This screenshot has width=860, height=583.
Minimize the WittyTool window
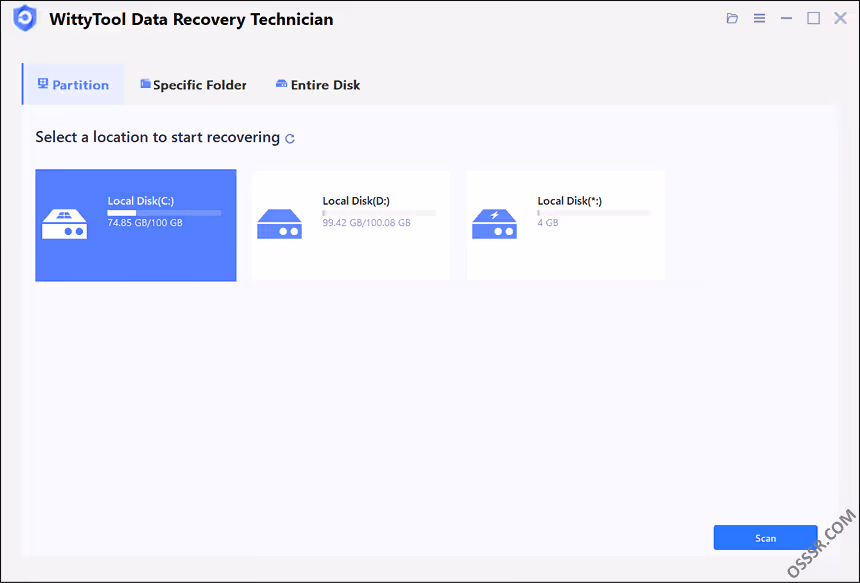[x=787, y=19]
